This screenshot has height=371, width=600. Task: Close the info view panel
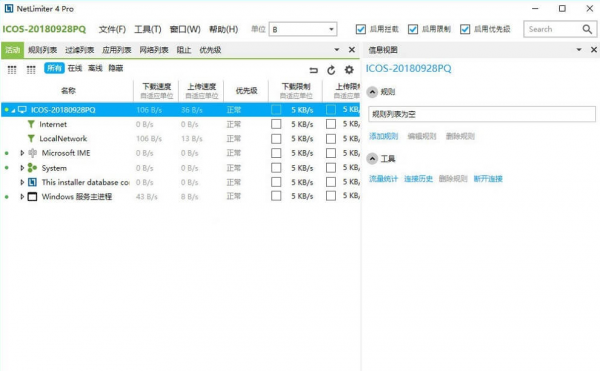click(x=593, y=50)
